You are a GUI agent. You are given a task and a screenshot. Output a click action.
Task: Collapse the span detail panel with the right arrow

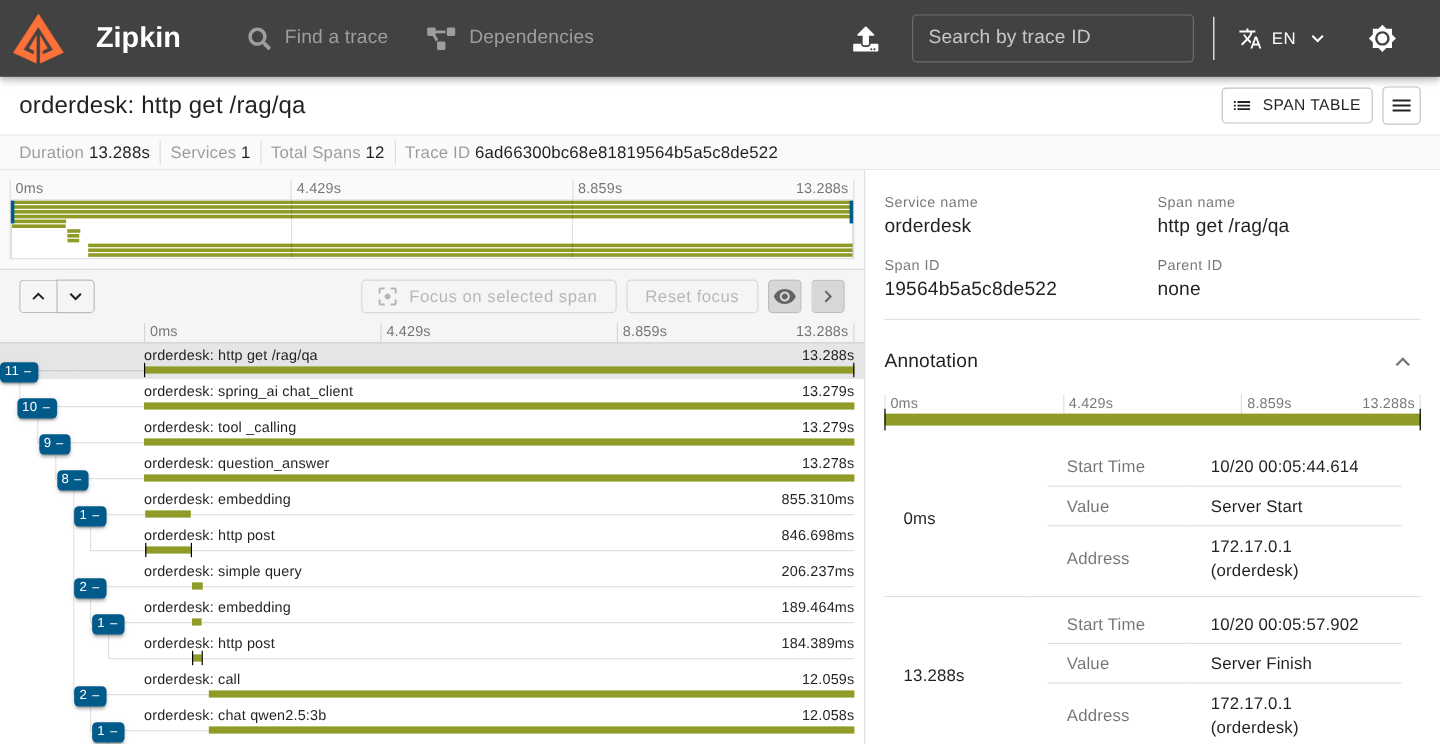tap(828, 296)
